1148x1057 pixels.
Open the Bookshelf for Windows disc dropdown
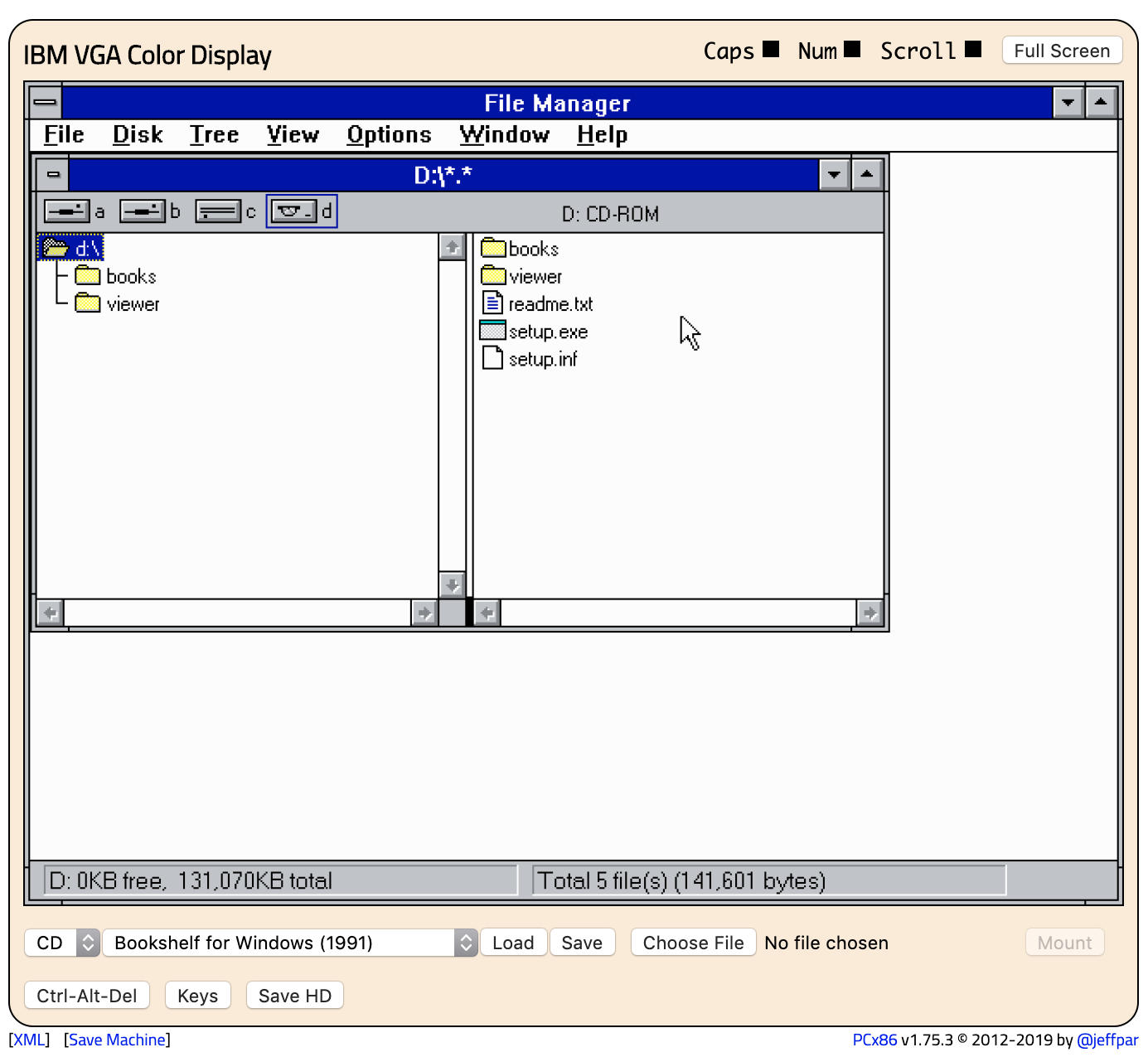tap(465, 943)
